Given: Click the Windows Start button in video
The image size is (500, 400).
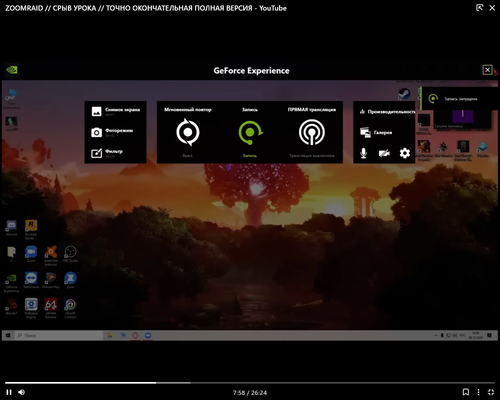Looking at the screenshot, I should click(x=8, y=335).
